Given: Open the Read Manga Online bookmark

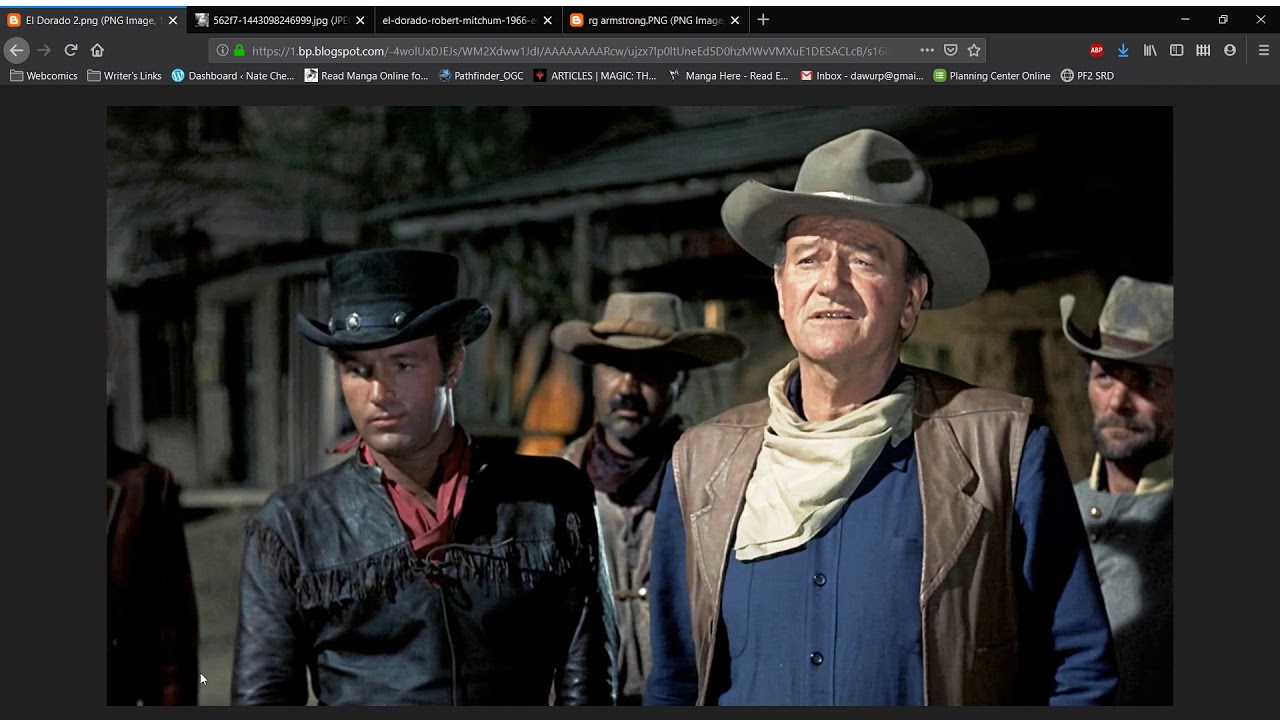Looking at the screenshot, I should tap(367, 76).
